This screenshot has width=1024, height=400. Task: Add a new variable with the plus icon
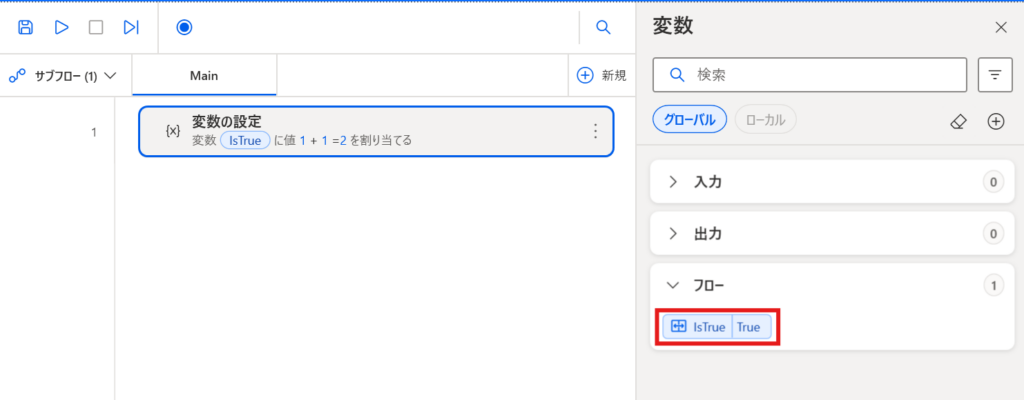[x=995, y=122]
